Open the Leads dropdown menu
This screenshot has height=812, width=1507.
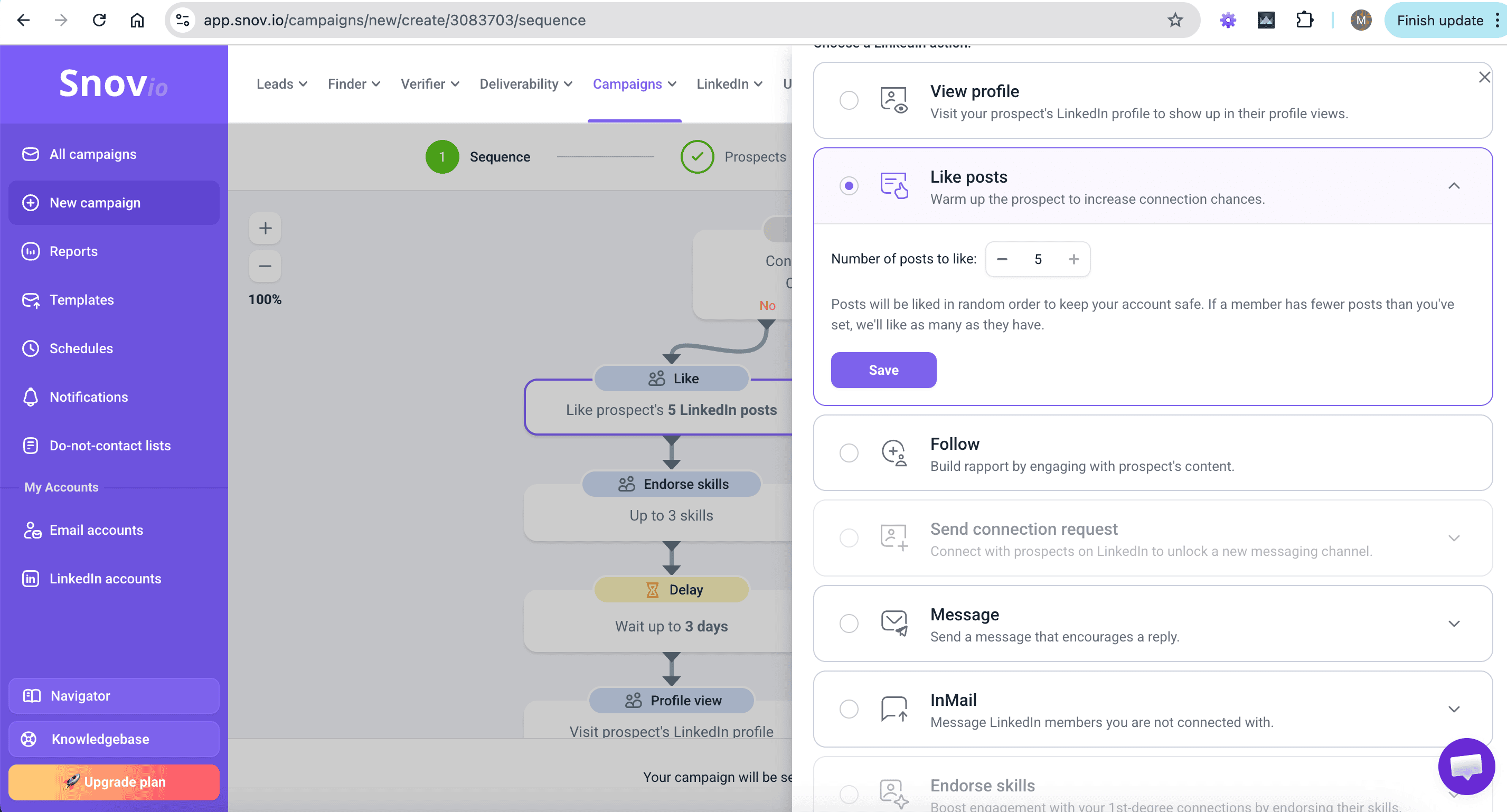282,83
